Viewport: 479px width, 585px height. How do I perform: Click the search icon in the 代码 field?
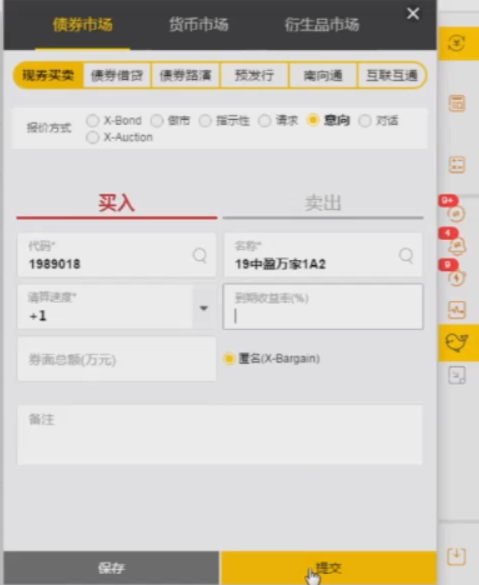point(200,256)
